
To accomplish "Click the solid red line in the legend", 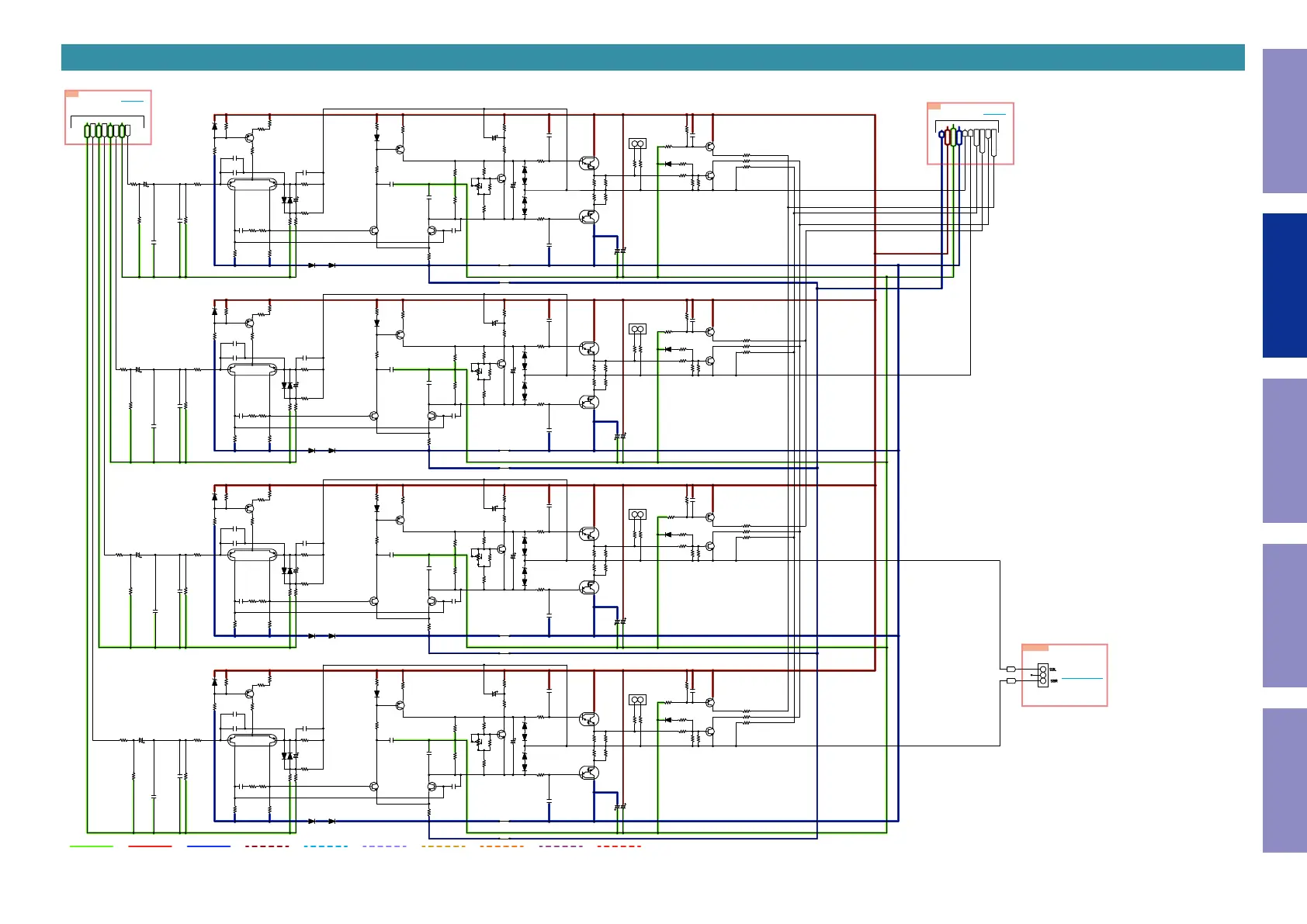I will click(x=150, y=846).
